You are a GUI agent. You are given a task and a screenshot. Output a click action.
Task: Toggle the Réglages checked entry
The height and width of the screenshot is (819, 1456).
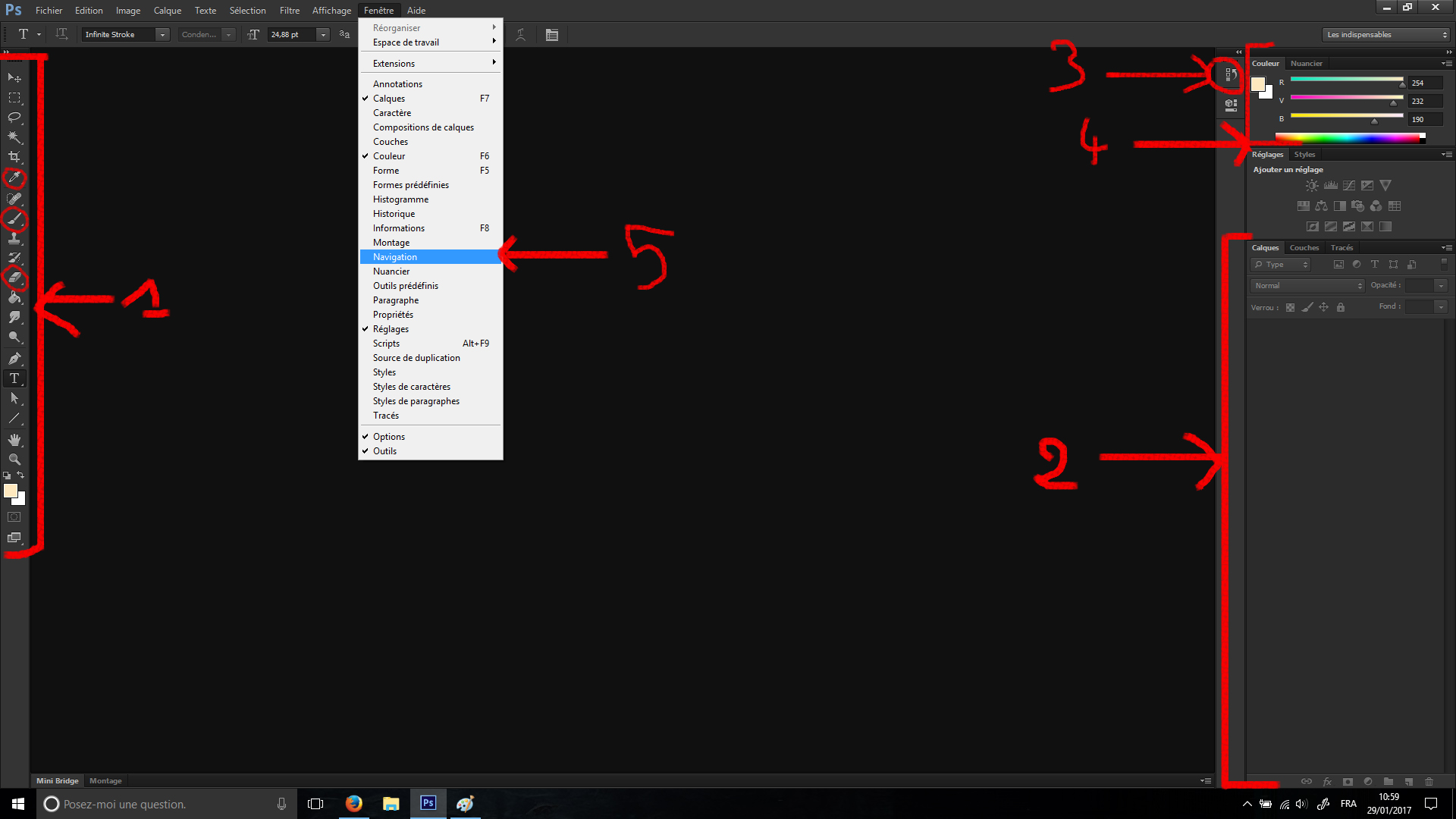coord(391,329)
